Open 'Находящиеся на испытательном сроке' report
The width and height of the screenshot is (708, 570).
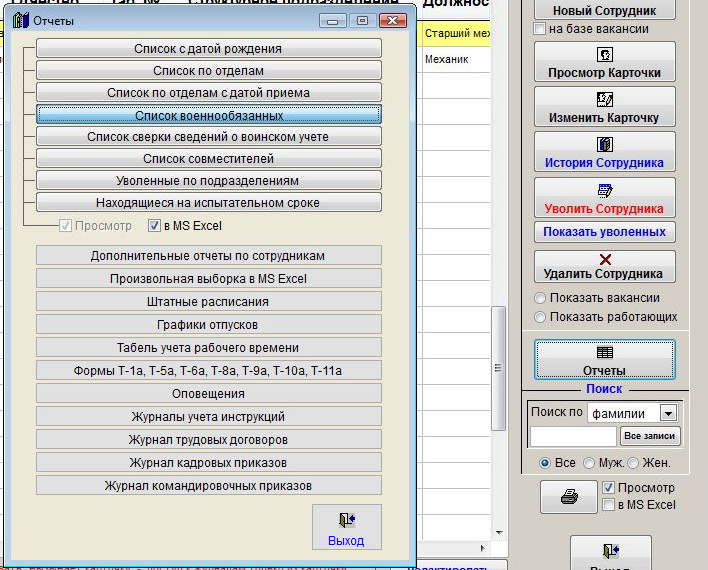point(209,202)
